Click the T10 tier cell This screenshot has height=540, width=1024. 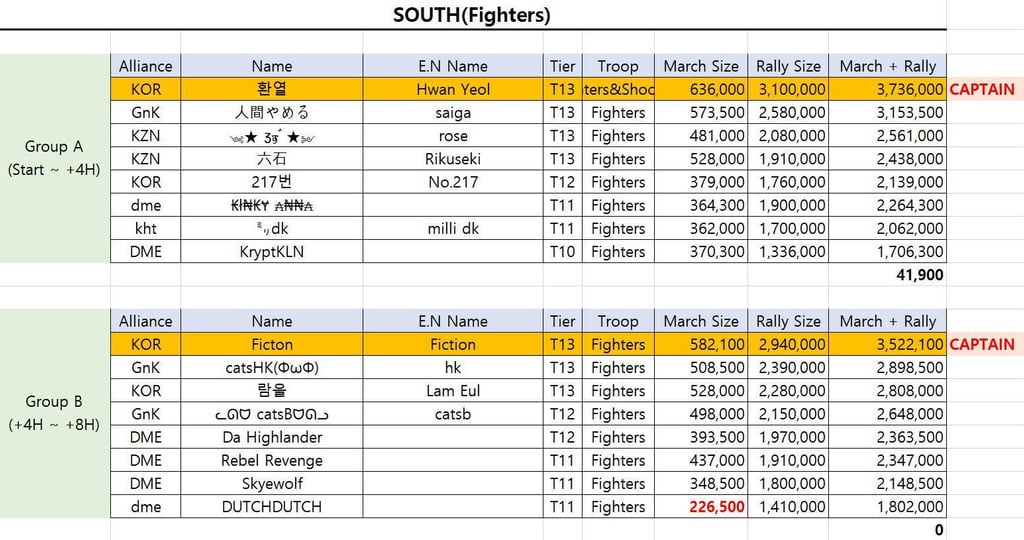[563, 252]
